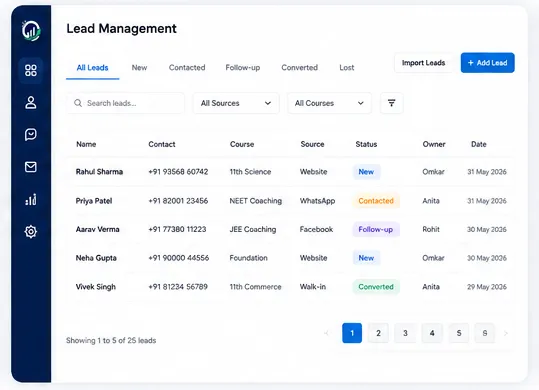The height and width of the screenshot is (390, 539).
Task: Click the Walk-in source cell
Action: [313, 287]
